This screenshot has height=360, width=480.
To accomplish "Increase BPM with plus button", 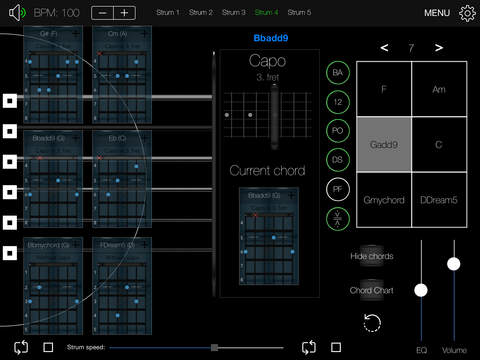I will 124,13.
